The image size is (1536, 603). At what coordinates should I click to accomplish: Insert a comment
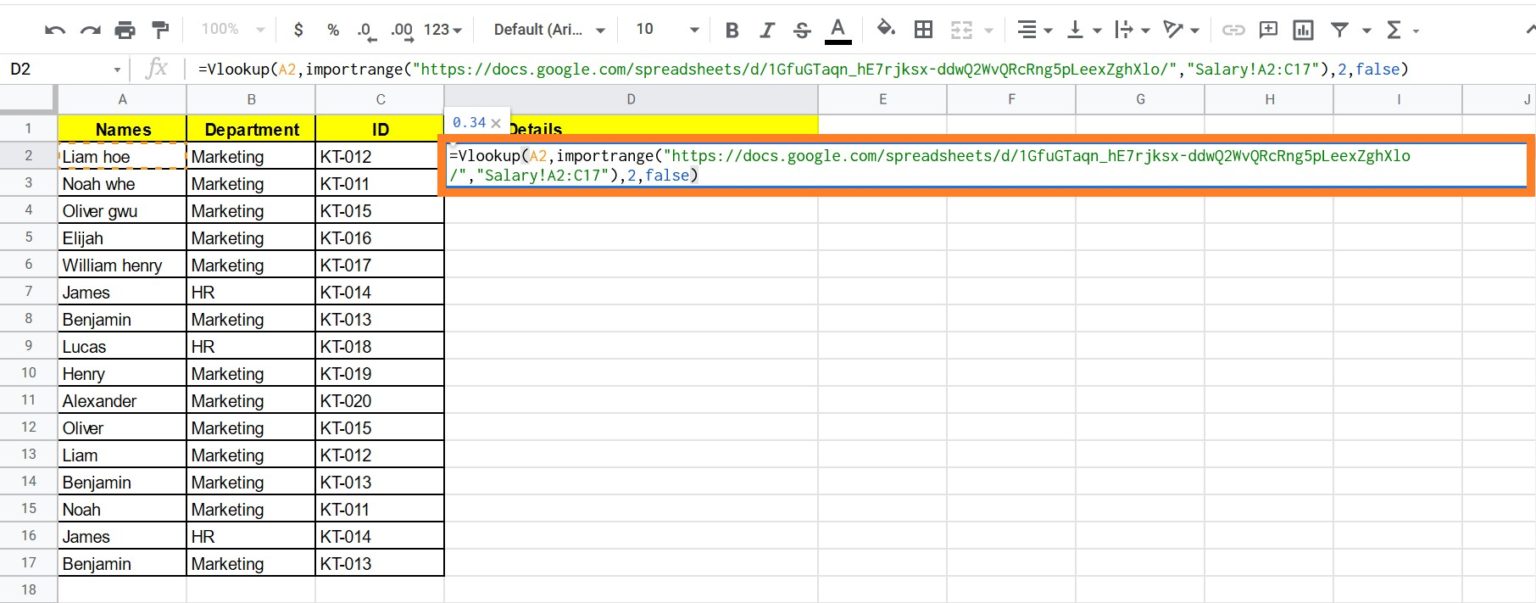[1269, 30]
